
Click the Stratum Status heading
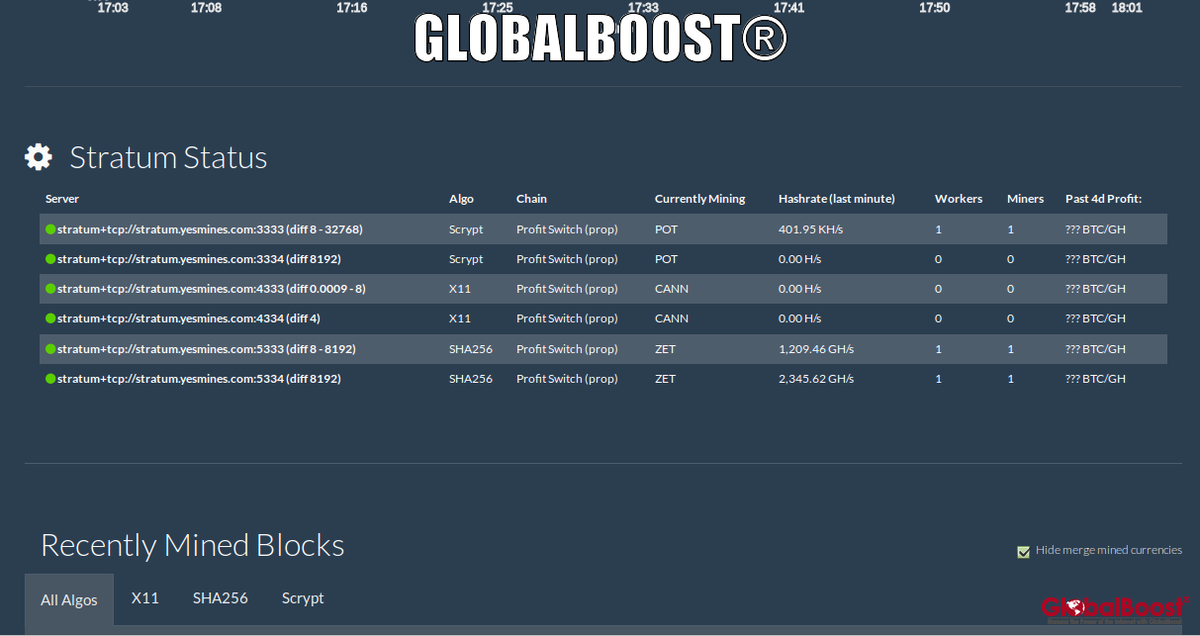pos(168,157)
